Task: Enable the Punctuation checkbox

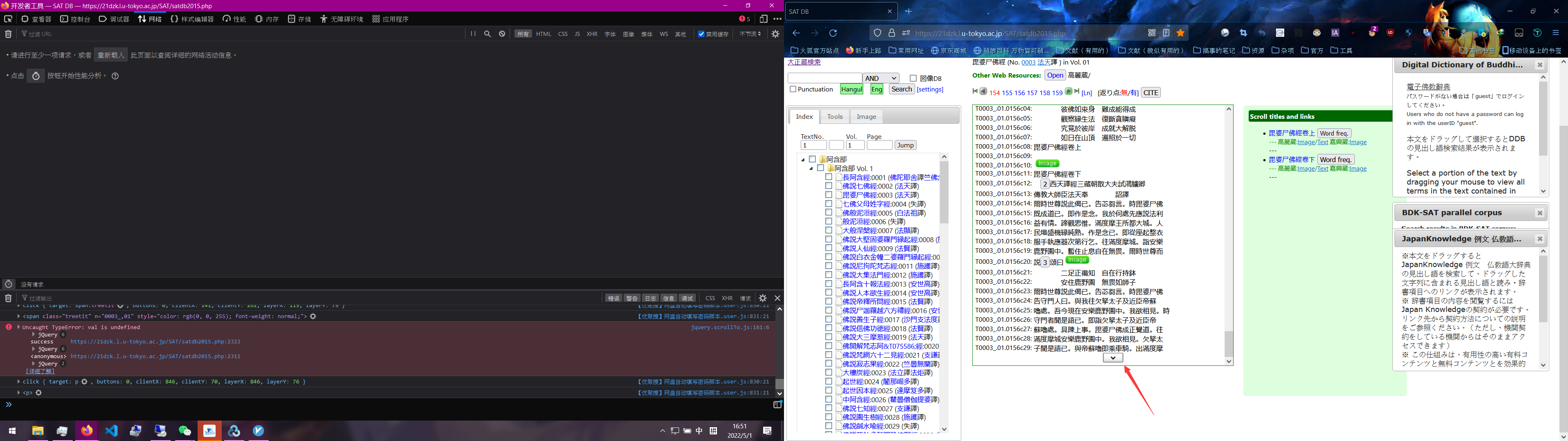Action: 793,89
